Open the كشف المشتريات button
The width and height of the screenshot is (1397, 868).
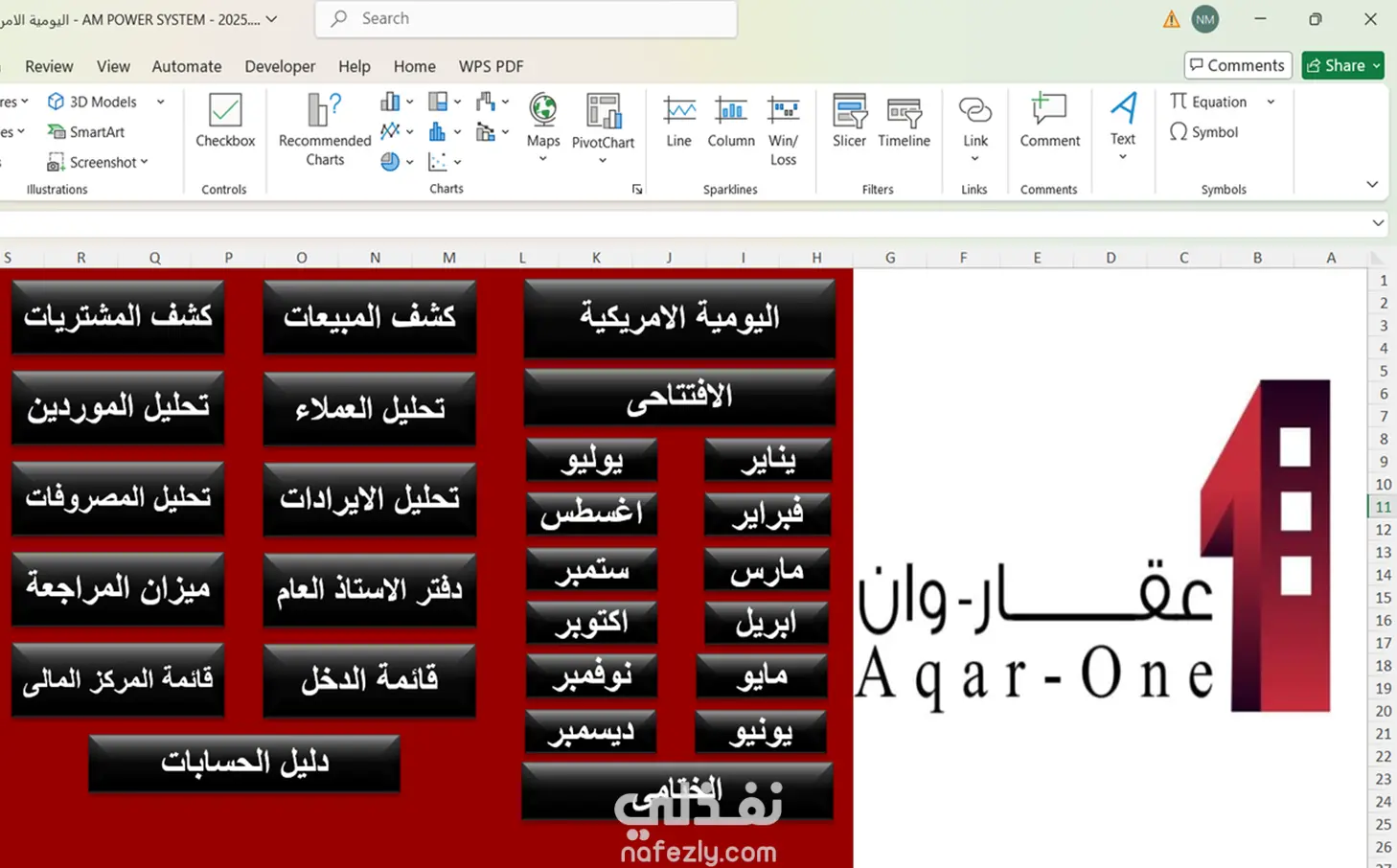pos(118,316)
